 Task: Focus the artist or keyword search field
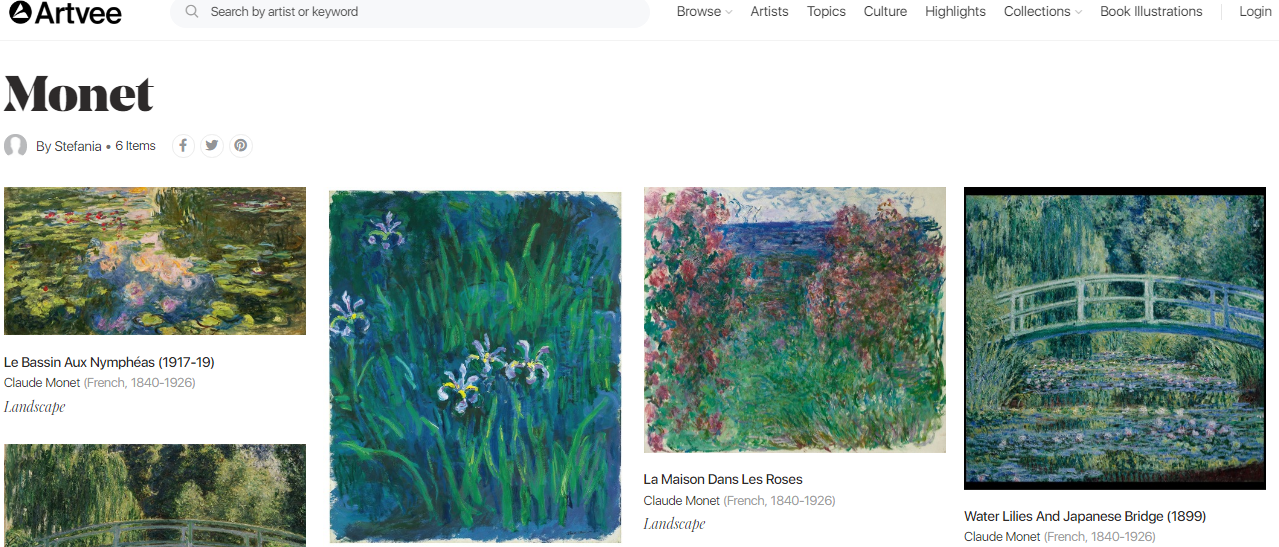pos(410,12)
